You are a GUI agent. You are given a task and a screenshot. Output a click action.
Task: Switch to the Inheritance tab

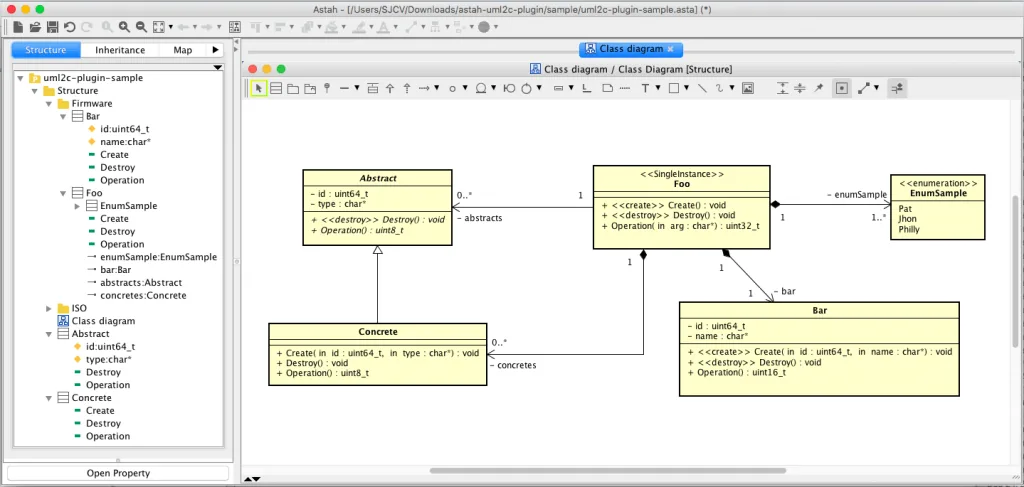pos(120,50)
